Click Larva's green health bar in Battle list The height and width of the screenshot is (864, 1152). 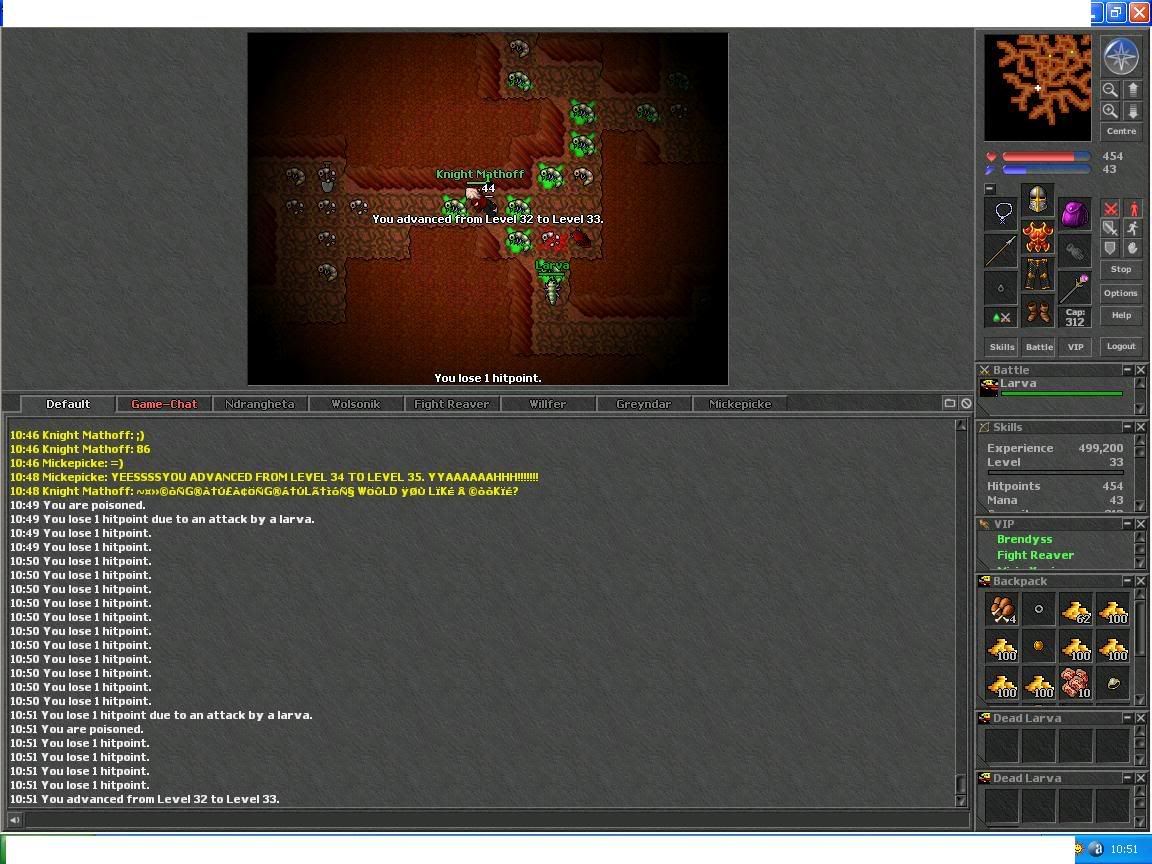click(1062, 394)
